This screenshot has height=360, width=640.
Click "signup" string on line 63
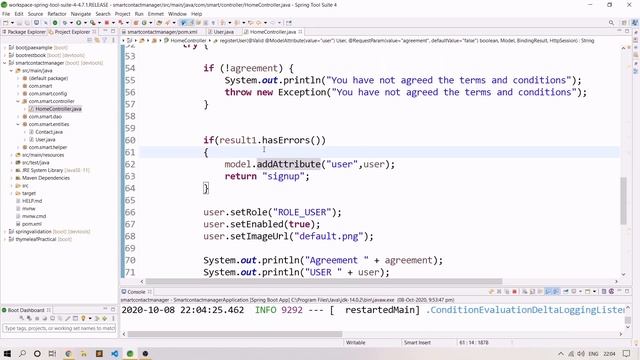coord(283,176)
